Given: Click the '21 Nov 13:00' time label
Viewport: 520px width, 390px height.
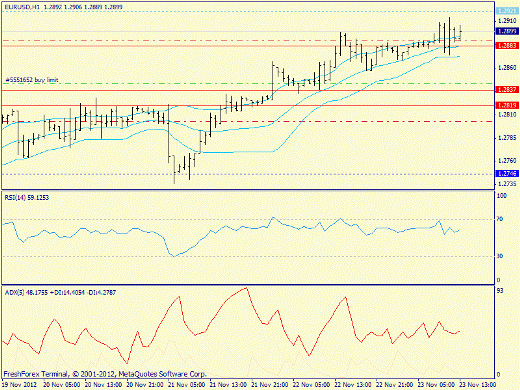Looking at the screenshot, I should [228, 384].
